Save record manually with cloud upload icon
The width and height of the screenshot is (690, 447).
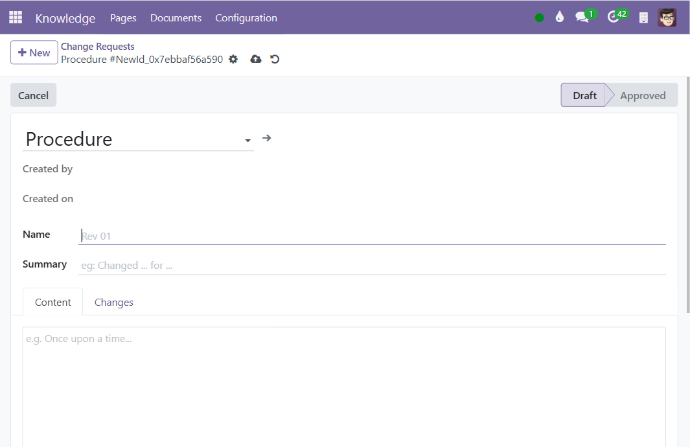click(x=256, y=60)
